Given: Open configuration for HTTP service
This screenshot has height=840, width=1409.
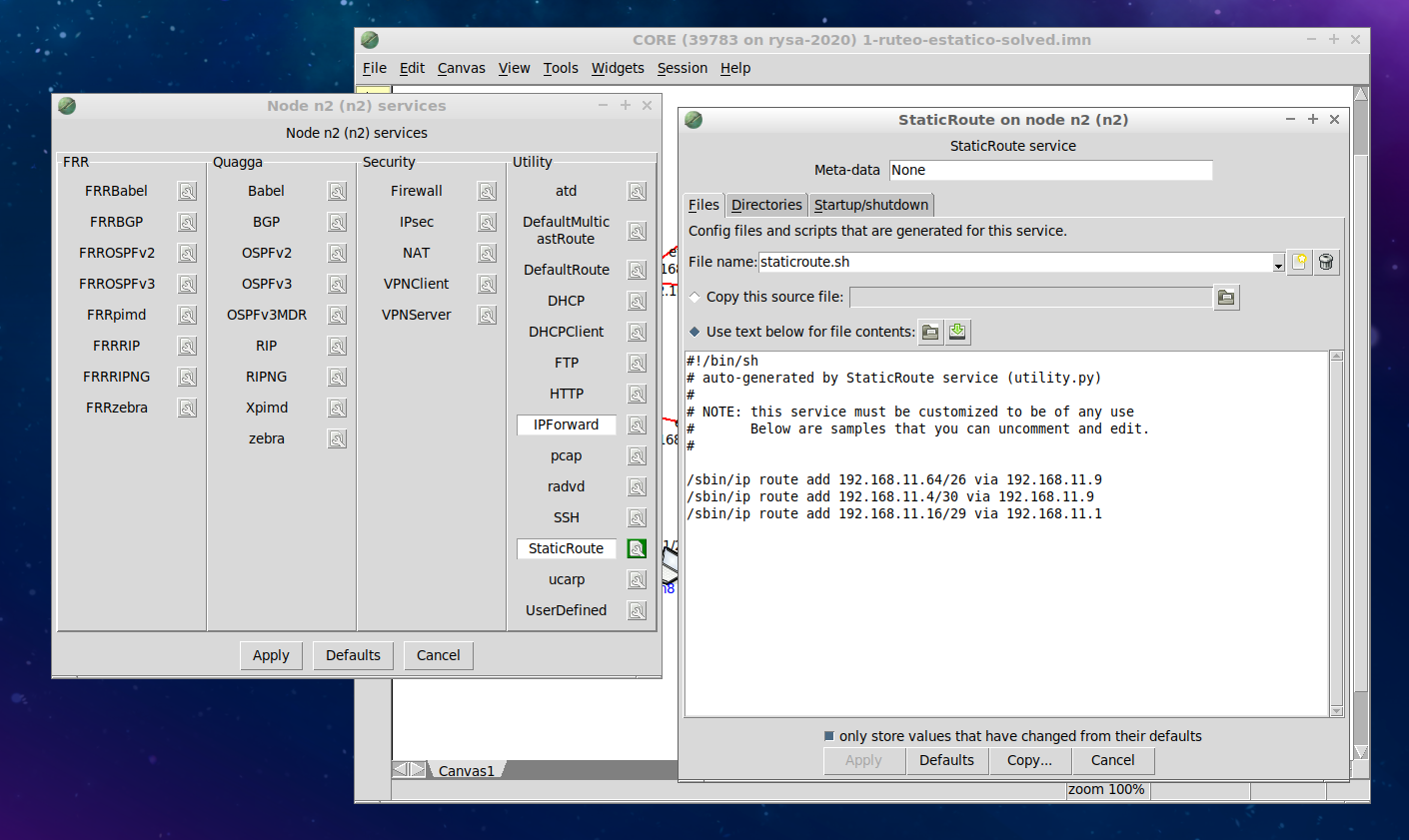Looking at the screenshot, I should tap(637, 395).
